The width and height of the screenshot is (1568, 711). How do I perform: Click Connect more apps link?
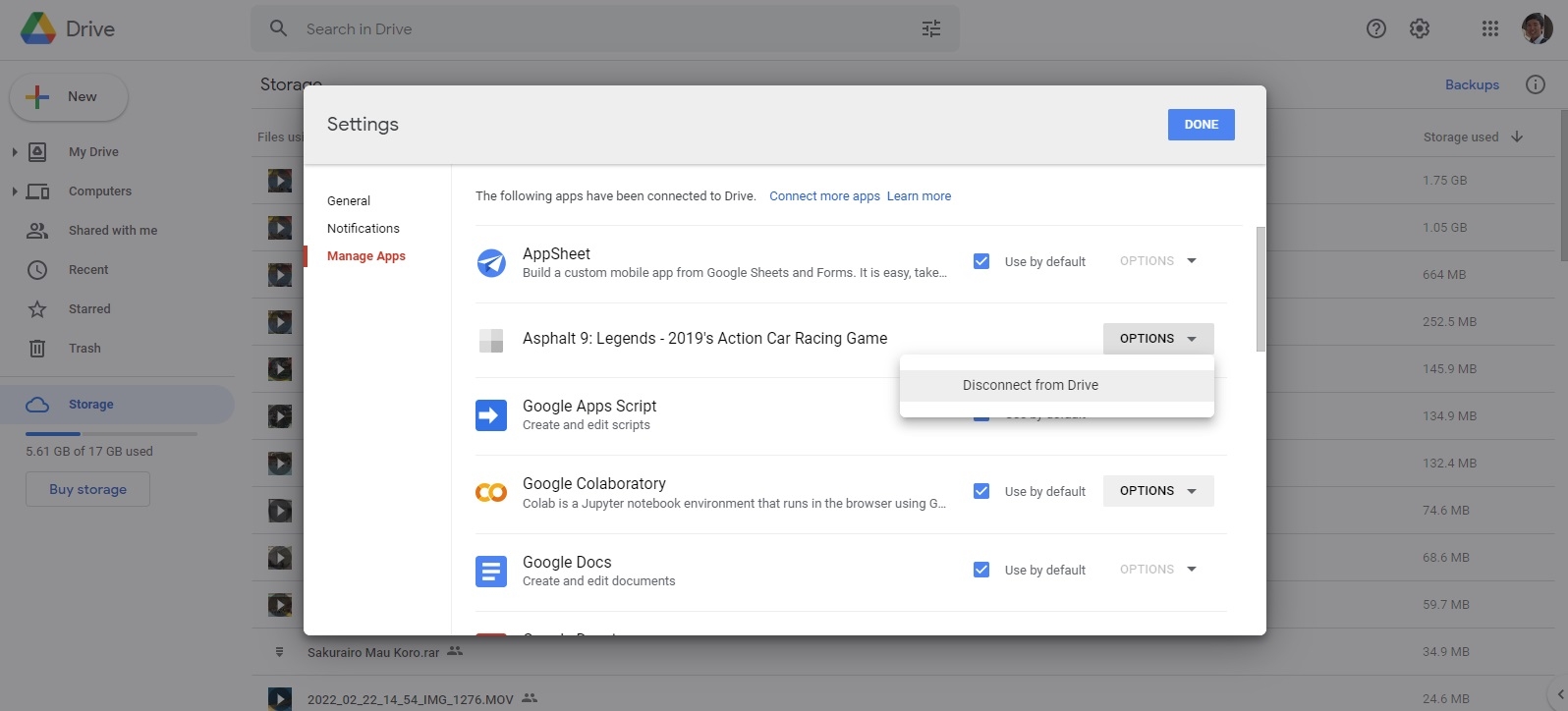point(824,196)
